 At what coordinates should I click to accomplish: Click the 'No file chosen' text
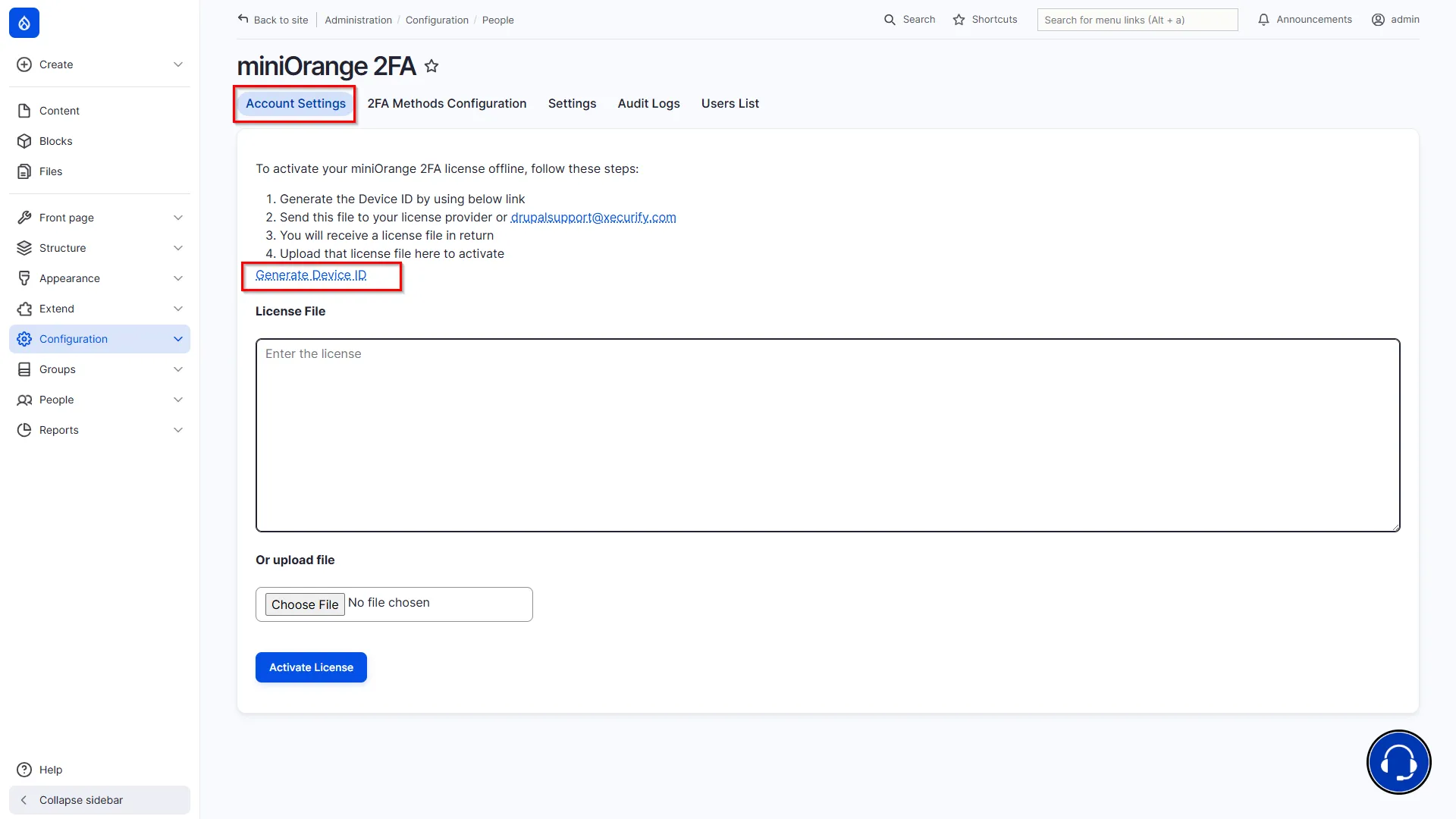pyautogui.click(x=388, y=603)
